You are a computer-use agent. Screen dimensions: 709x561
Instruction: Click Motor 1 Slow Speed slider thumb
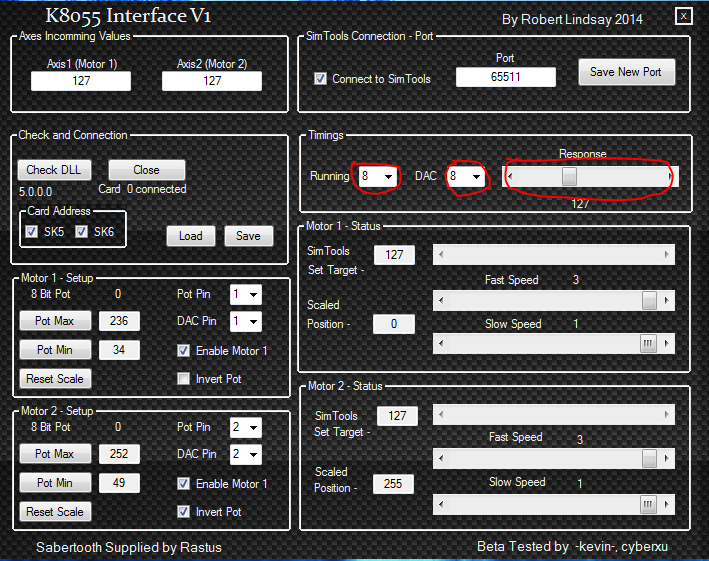tap(648, 344)
